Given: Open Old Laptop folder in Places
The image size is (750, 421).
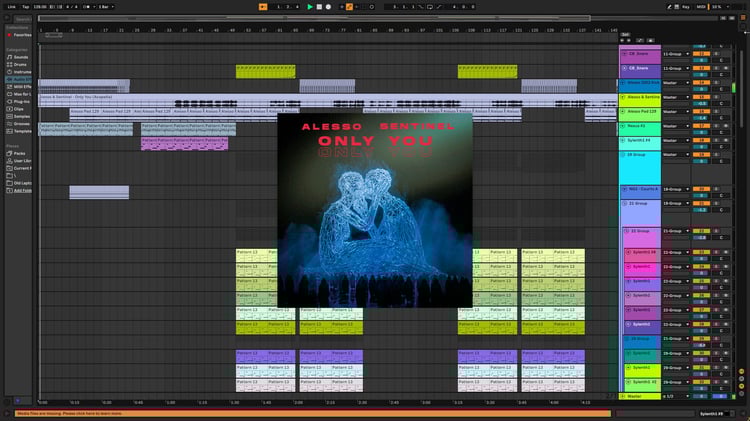Looking at the screenshot, I should tap(19, 183).
